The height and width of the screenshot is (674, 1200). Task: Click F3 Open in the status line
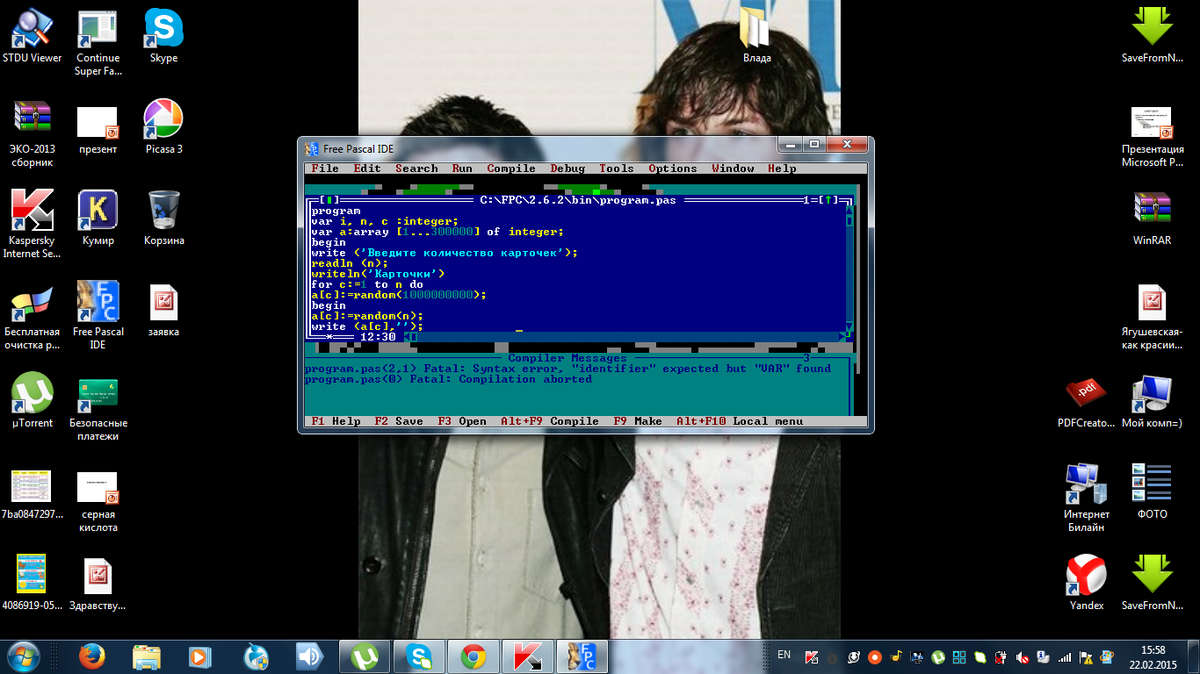[462, 421]
